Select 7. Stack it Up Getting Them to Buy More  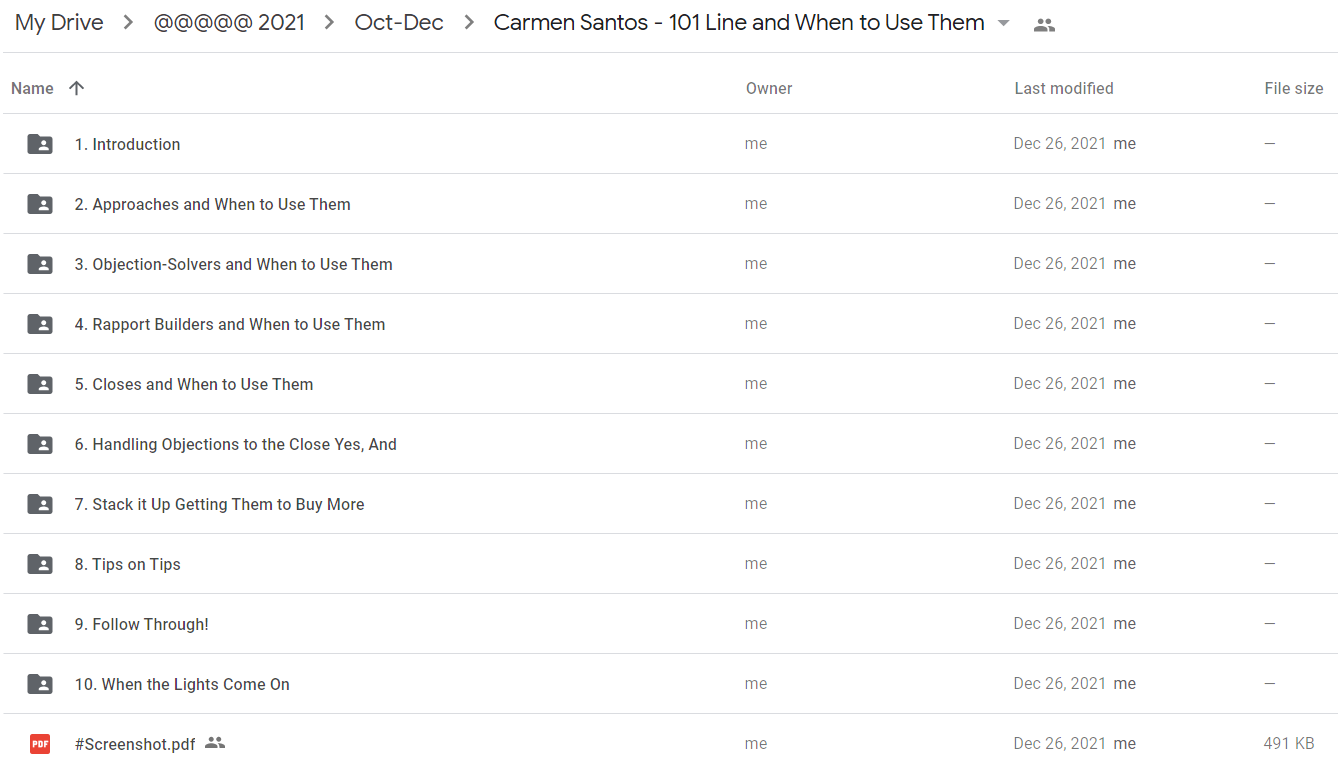670,504
